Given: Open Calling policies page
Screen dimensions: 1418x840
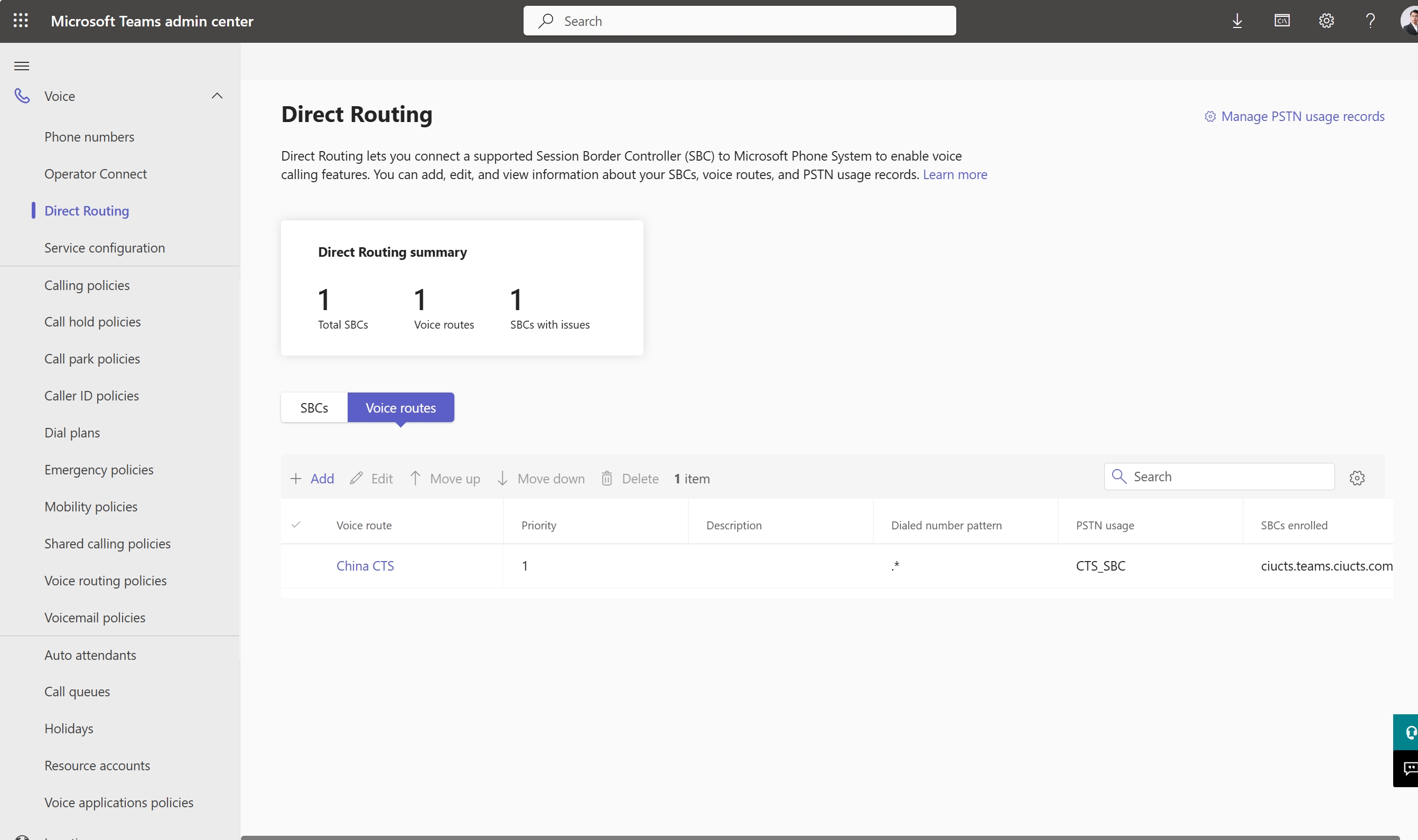Looking at the screenshot, I should point(87,285).
